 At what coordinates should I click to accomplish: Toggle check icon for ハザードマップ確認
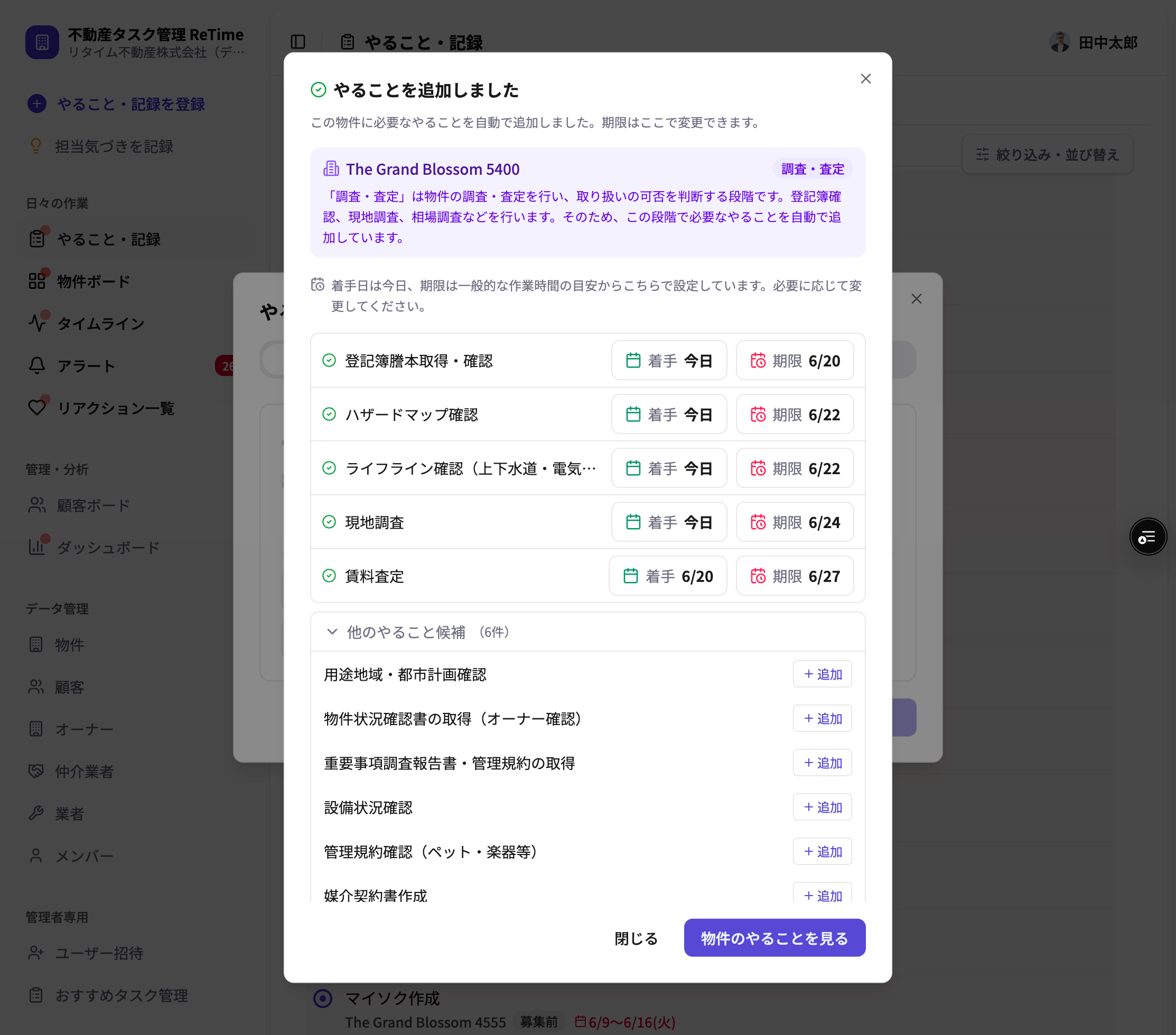[329, 414]
